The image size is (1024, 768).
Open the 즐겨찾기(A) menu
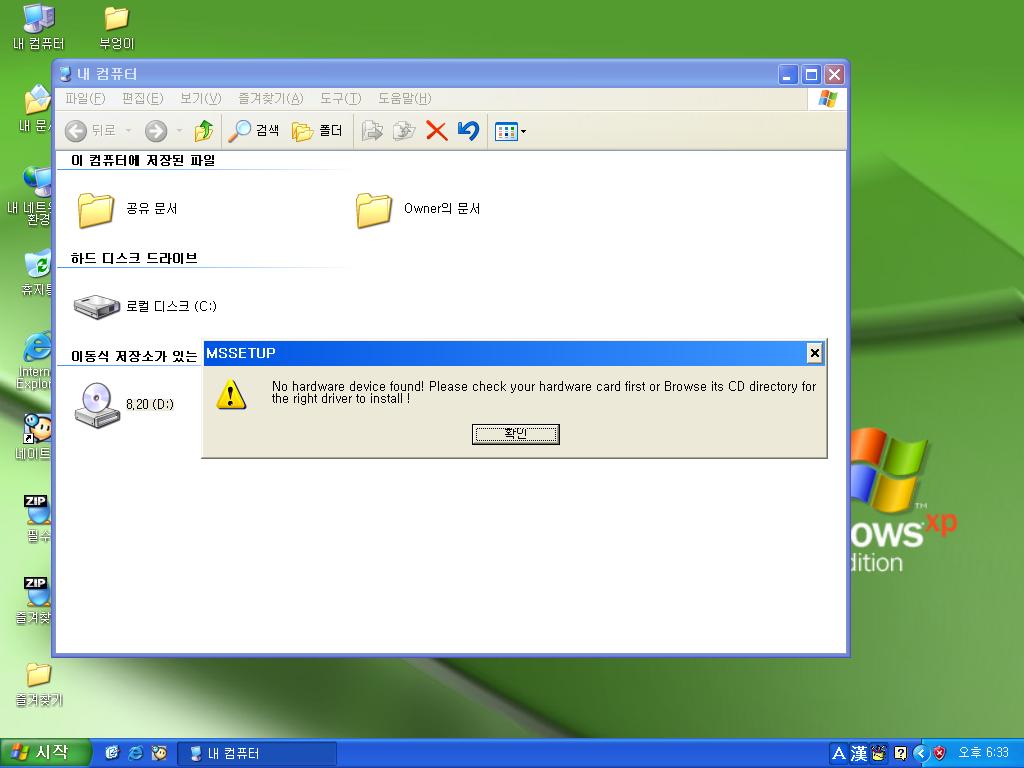click(x=270, y=99)
